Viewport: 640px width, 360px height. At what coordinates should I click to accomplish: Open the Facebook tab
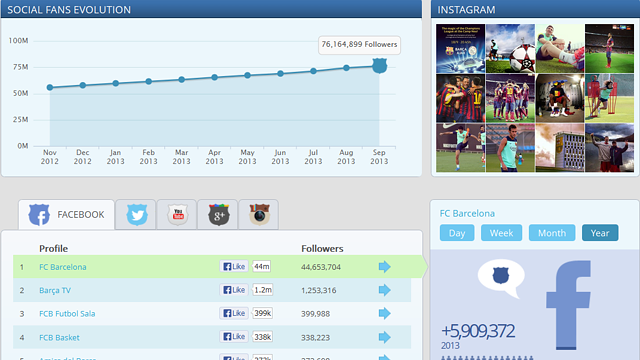67,215
